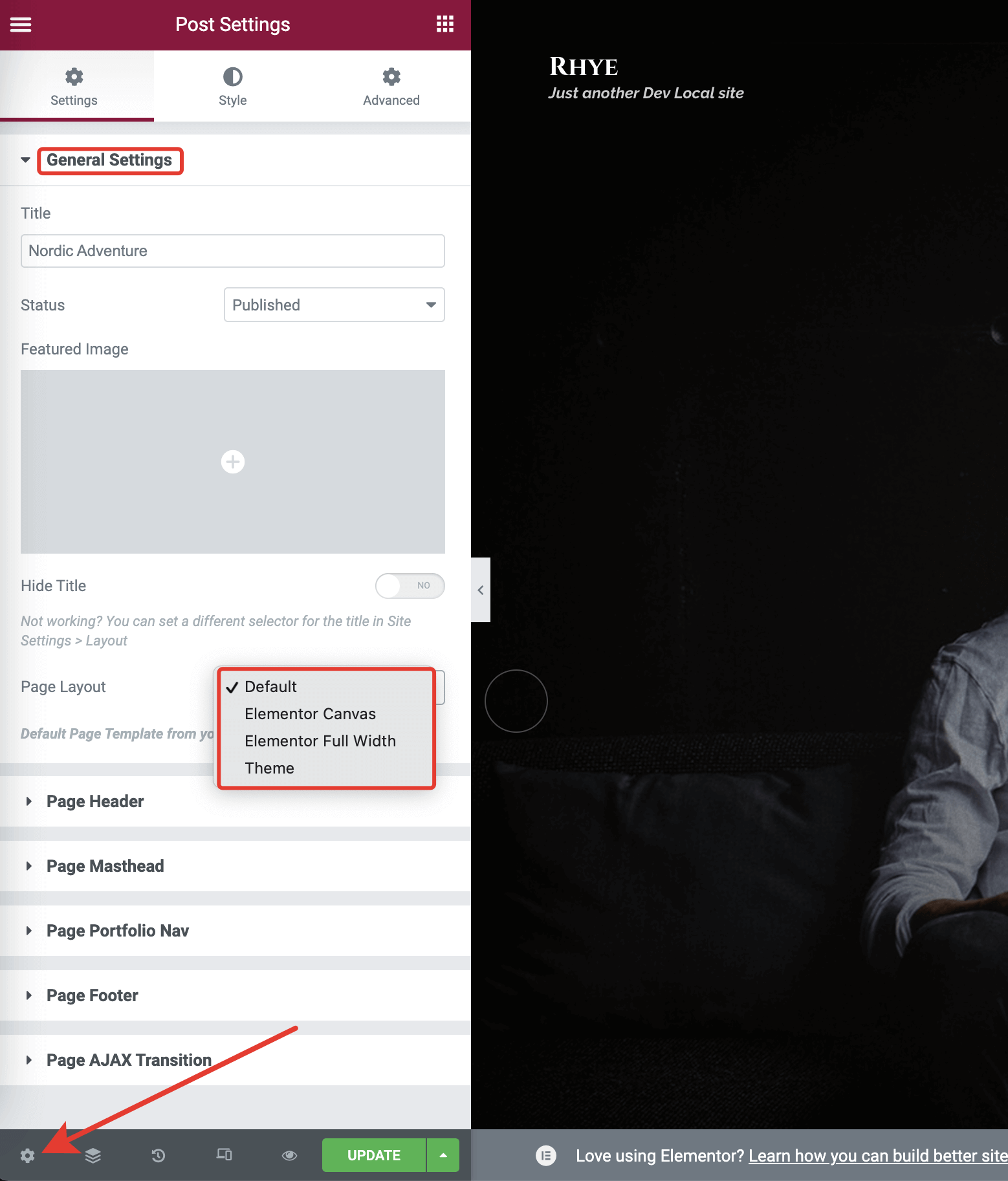The width and height of the screenshot is (1008, 1181).
Task: Switch to the Style tab
Action: pos(233,86)
